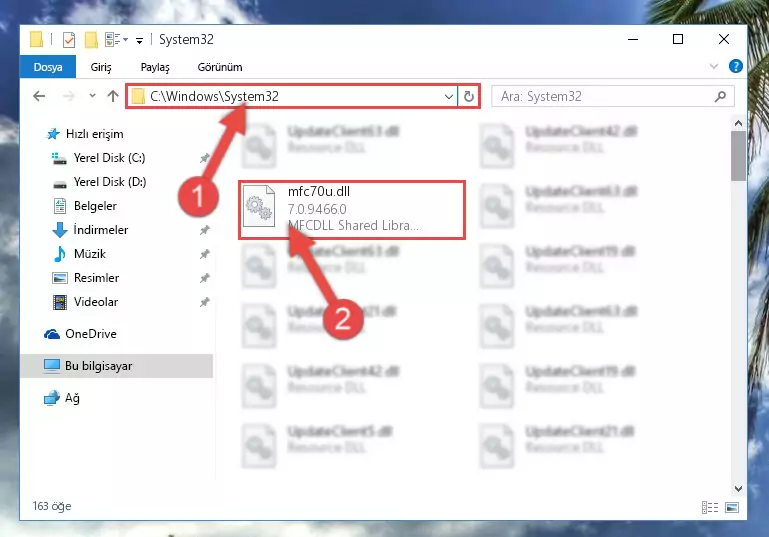Viewport: 769px width, 537px height.
Task: Click the scroll up arrow of file list
Action: [738, 123]
